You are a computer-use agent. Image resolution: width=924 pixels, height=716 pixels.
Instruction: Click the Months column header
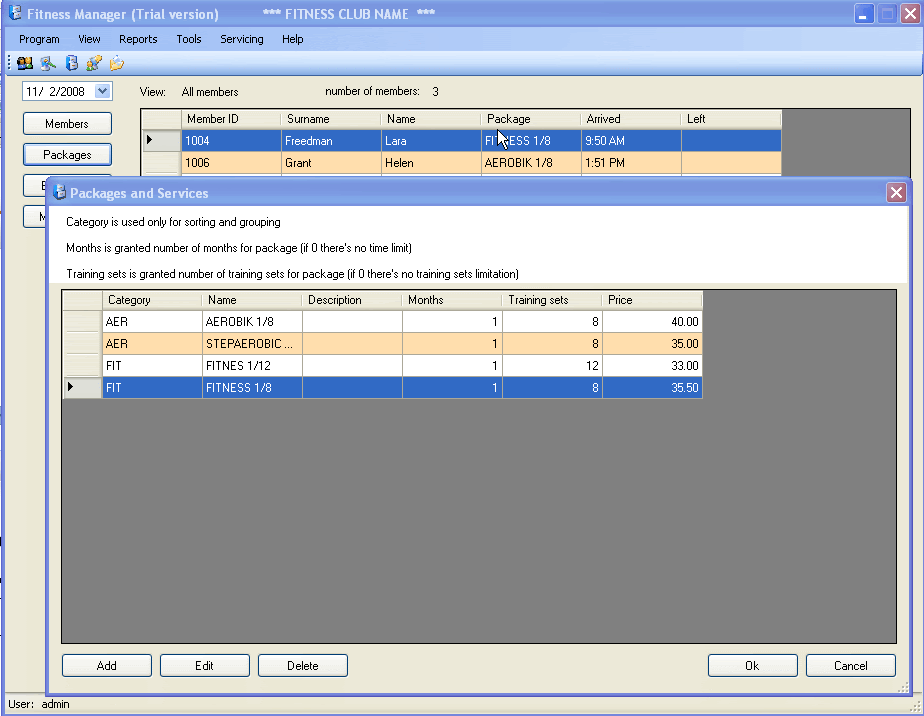[452, 300]
